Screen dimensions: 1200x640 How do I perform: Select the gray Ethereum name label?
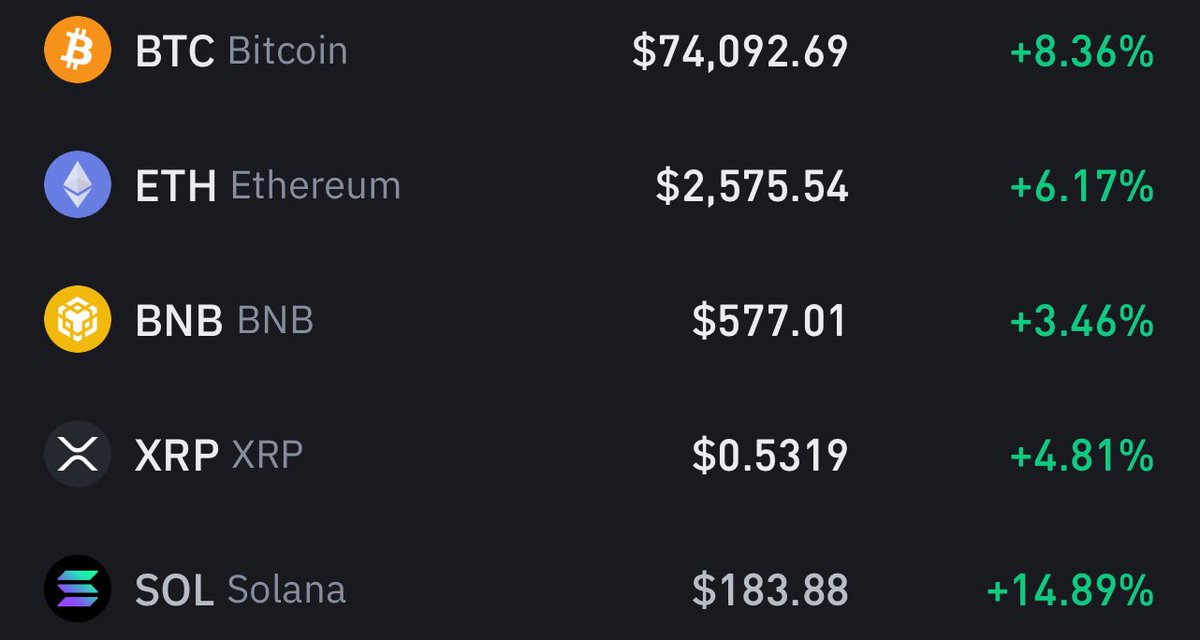click(315, 186)
